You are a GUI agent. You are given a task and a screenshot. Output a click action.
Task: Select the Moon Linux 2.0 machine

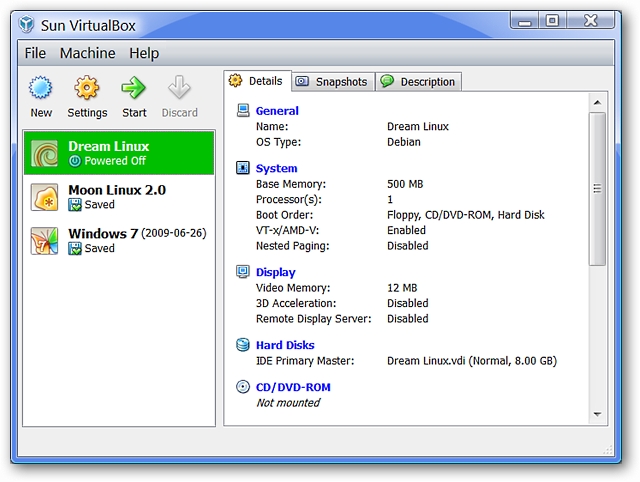coord(119,197)
